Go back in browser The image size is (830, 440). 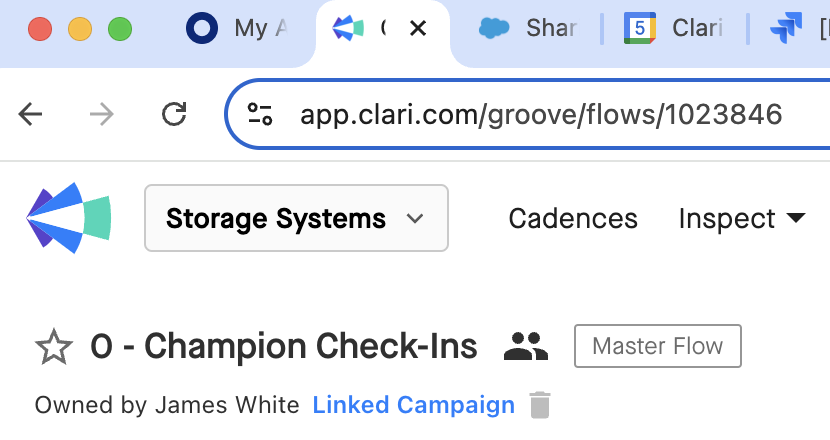pyautogui.click(x=30, y=114)
